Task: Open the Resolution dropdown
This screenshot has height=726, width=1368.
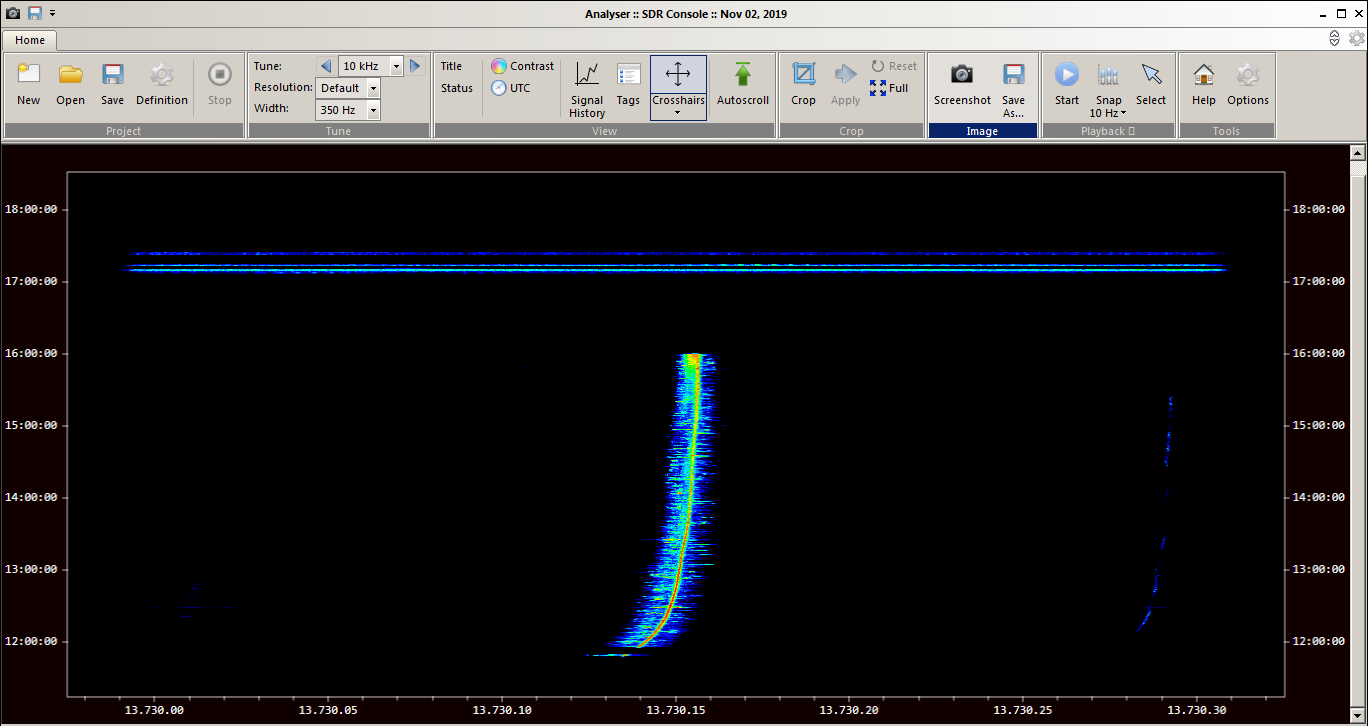Action: (373, 88)
